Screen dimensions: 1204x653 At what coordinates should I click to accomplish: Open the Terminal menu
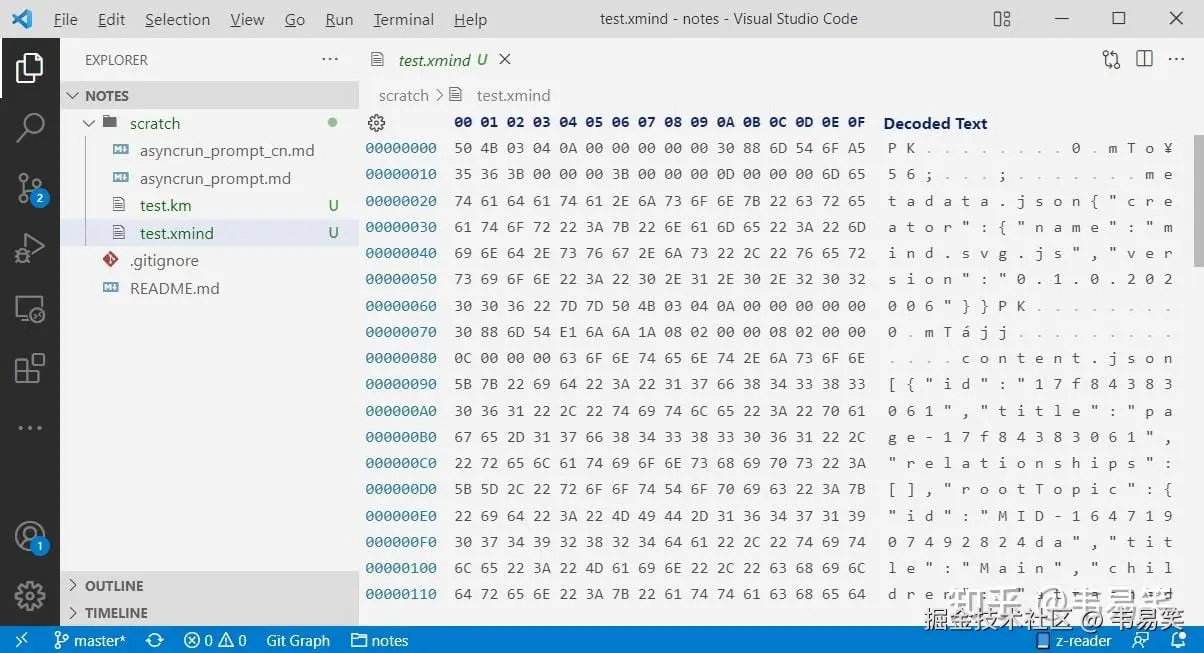tap(403, 19)
